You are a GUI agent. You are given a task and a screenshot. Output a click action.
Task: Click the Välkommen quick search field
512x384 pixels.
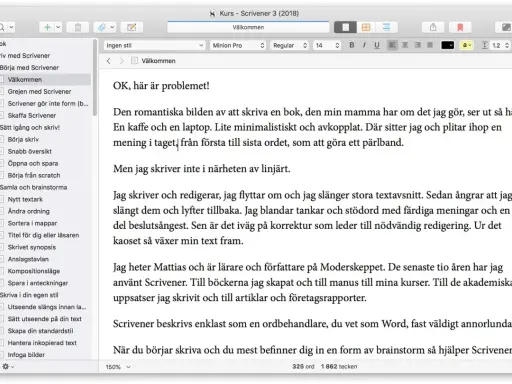tap(248, 27)
